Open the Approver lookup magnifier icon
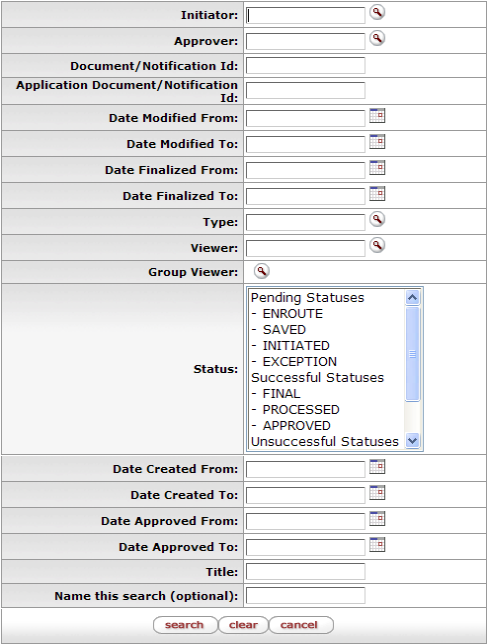The width and height of the screenshot is (487, 644). click(x=377, y=38)
